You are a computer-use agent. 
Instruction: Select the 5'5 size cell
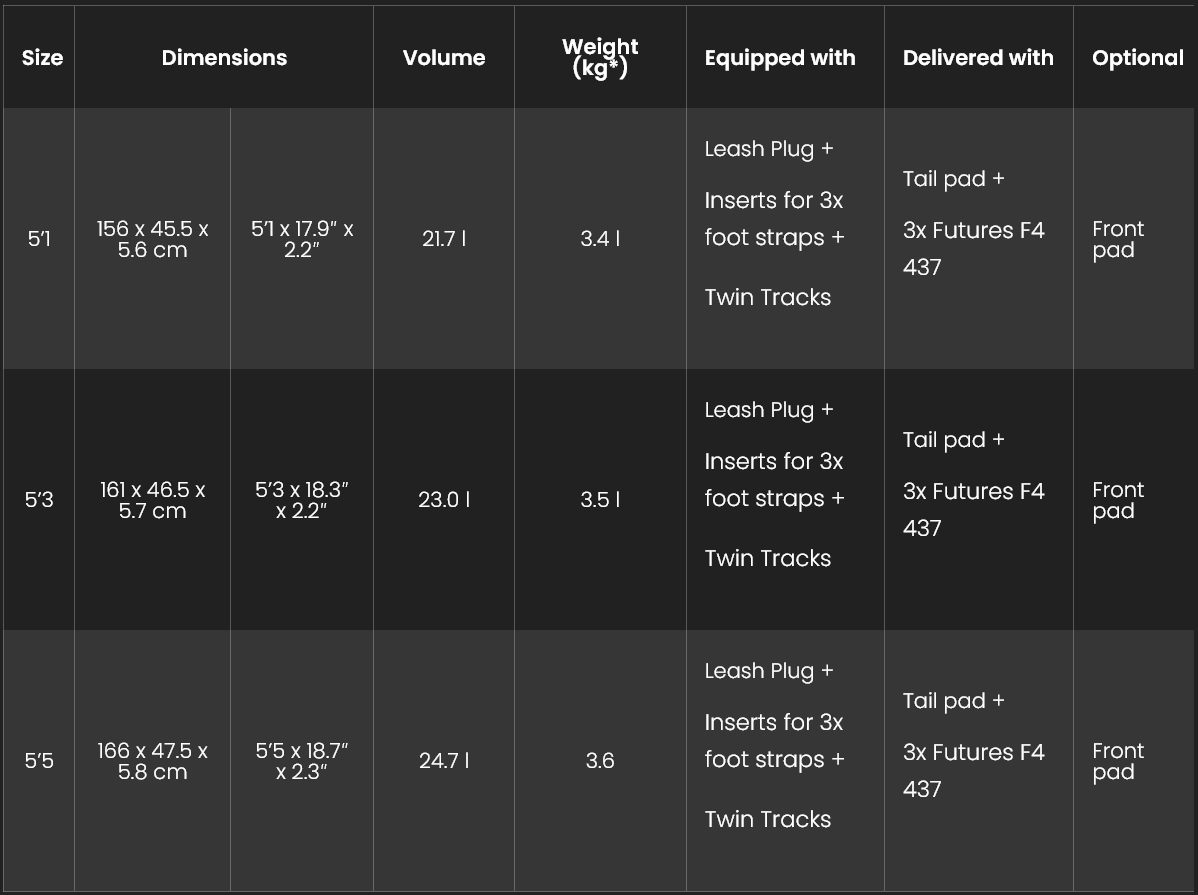[x=39, y=760]
